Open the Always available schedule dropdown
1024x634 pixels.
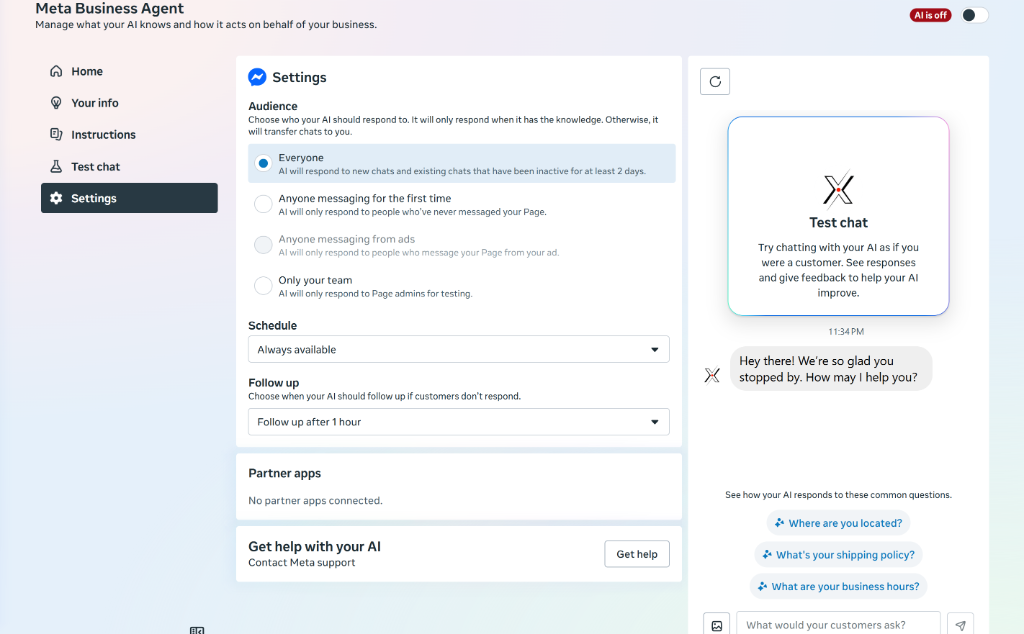[x=458, y=349]
